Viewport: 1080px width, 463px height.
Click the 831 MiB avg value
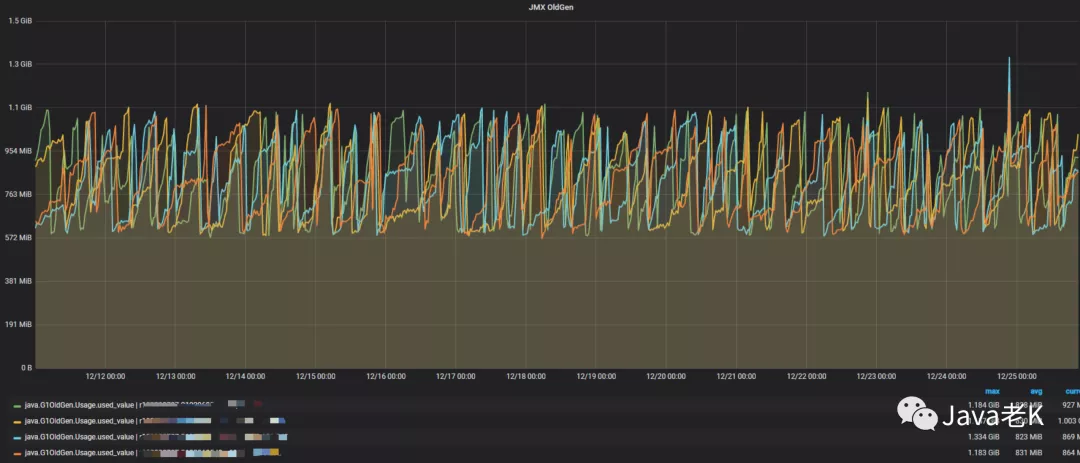[x=1030, y=453]
